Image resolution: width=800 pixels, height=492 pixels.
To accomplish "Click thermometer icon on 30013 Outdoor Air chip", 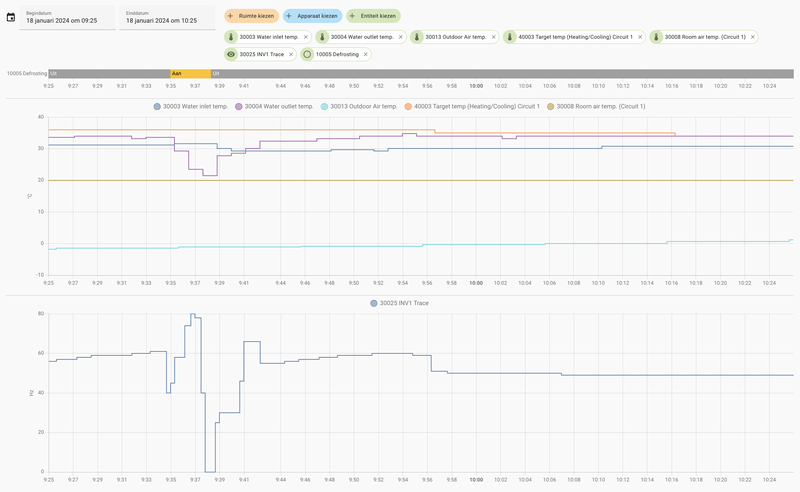I will 417,37.
